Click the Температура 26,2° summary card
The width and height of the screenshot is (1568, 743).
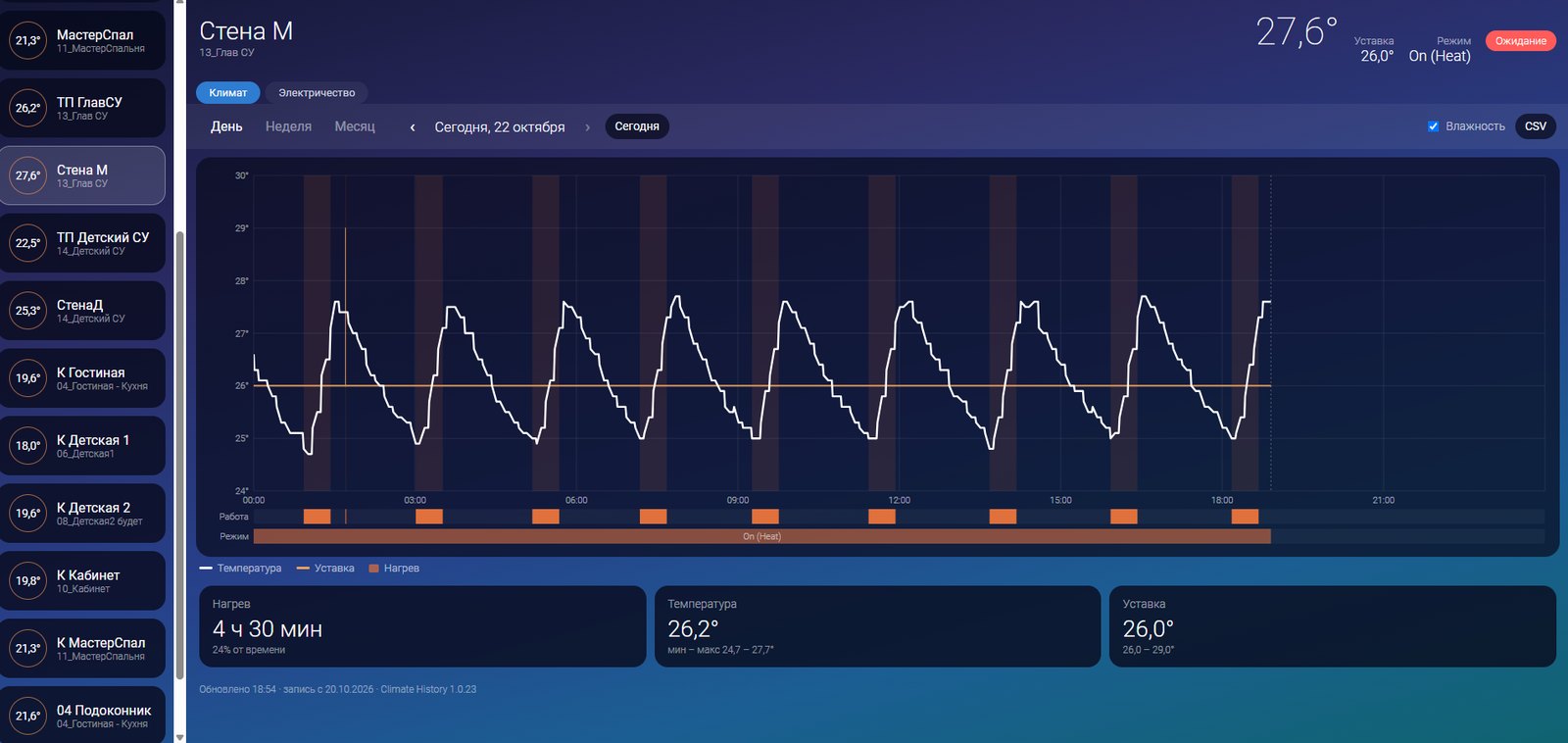tap(877, 626)
